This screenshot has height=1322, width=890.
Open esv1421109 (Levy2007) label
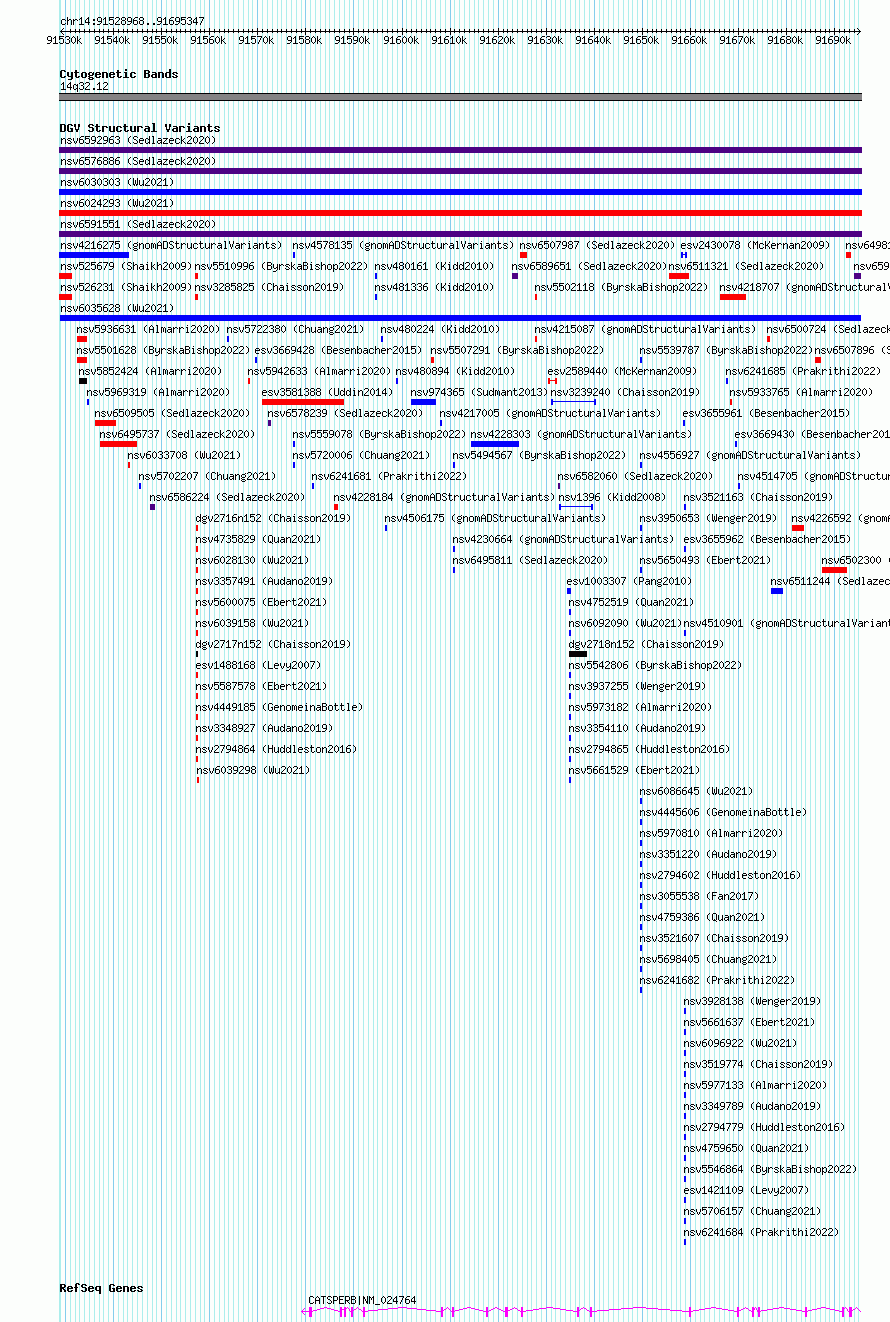click(746, 1190)
